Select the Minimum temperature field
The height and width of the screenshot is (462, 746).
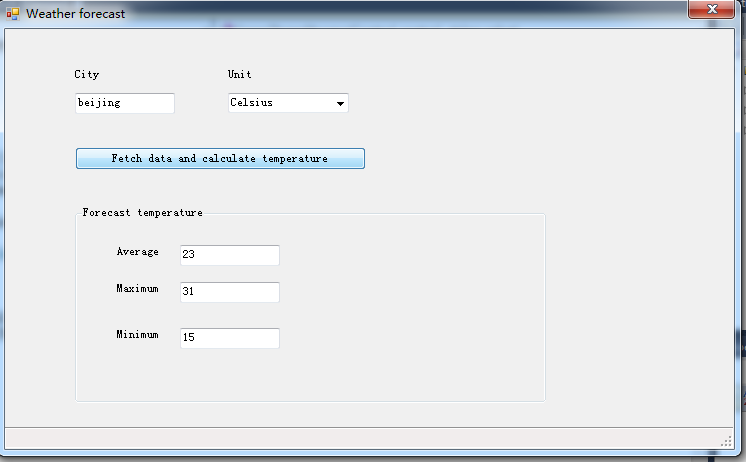(230, 338)
